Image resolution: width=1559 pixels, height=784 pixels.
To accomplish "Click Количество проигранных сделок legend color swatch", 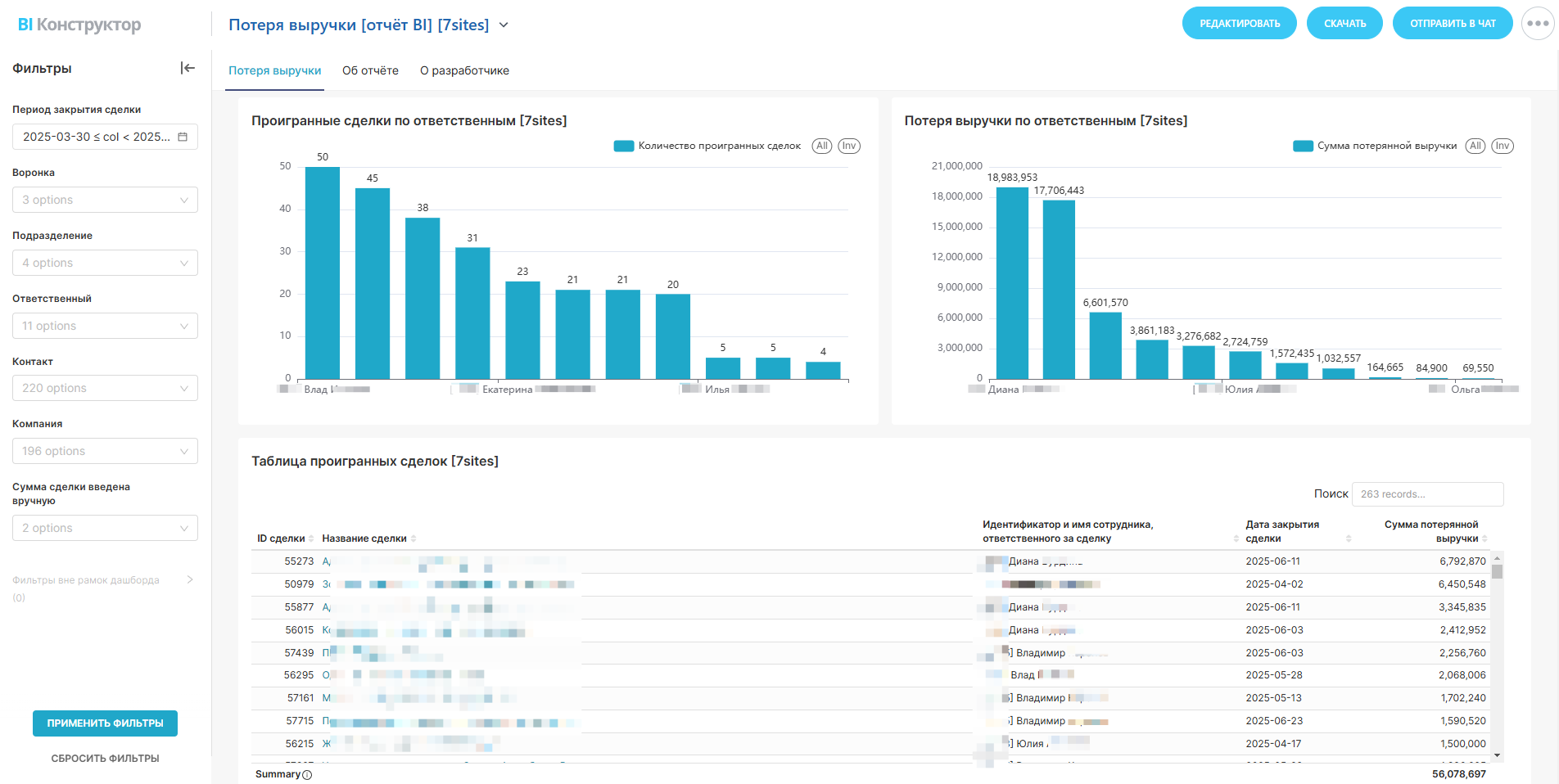I will [624, 146].
